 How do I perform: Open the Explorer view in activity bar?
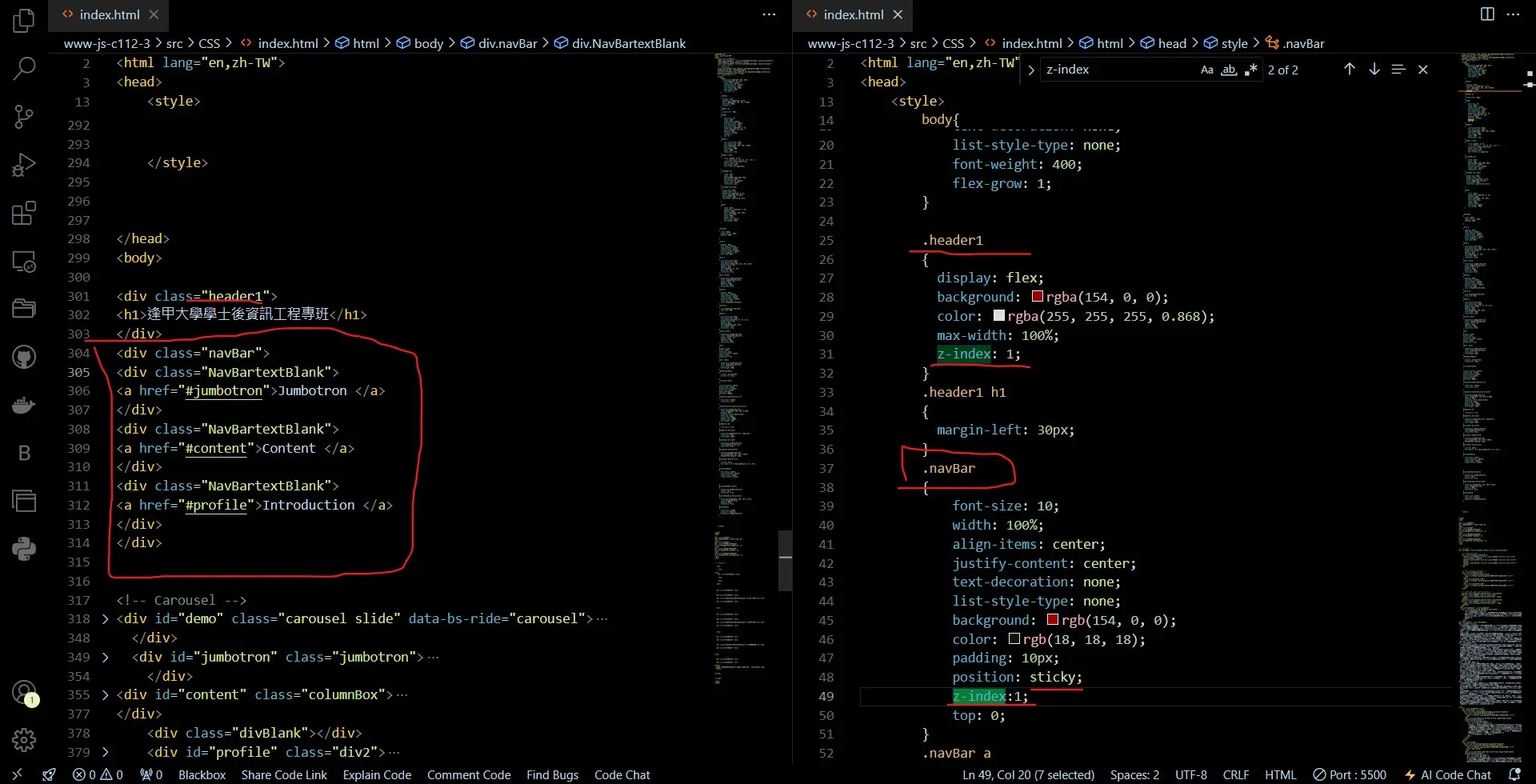[24, 21]
